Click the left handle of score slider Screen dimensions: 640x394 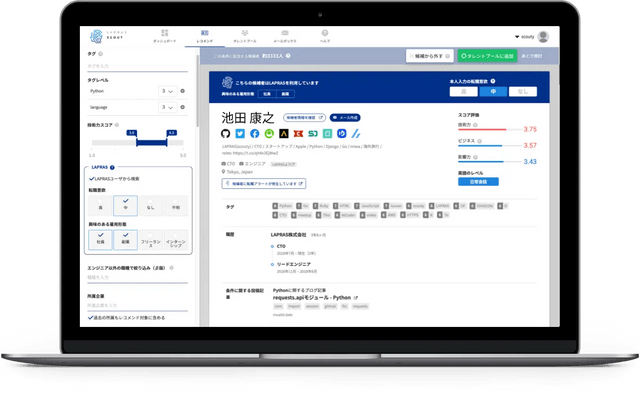(x=136, y=142)
